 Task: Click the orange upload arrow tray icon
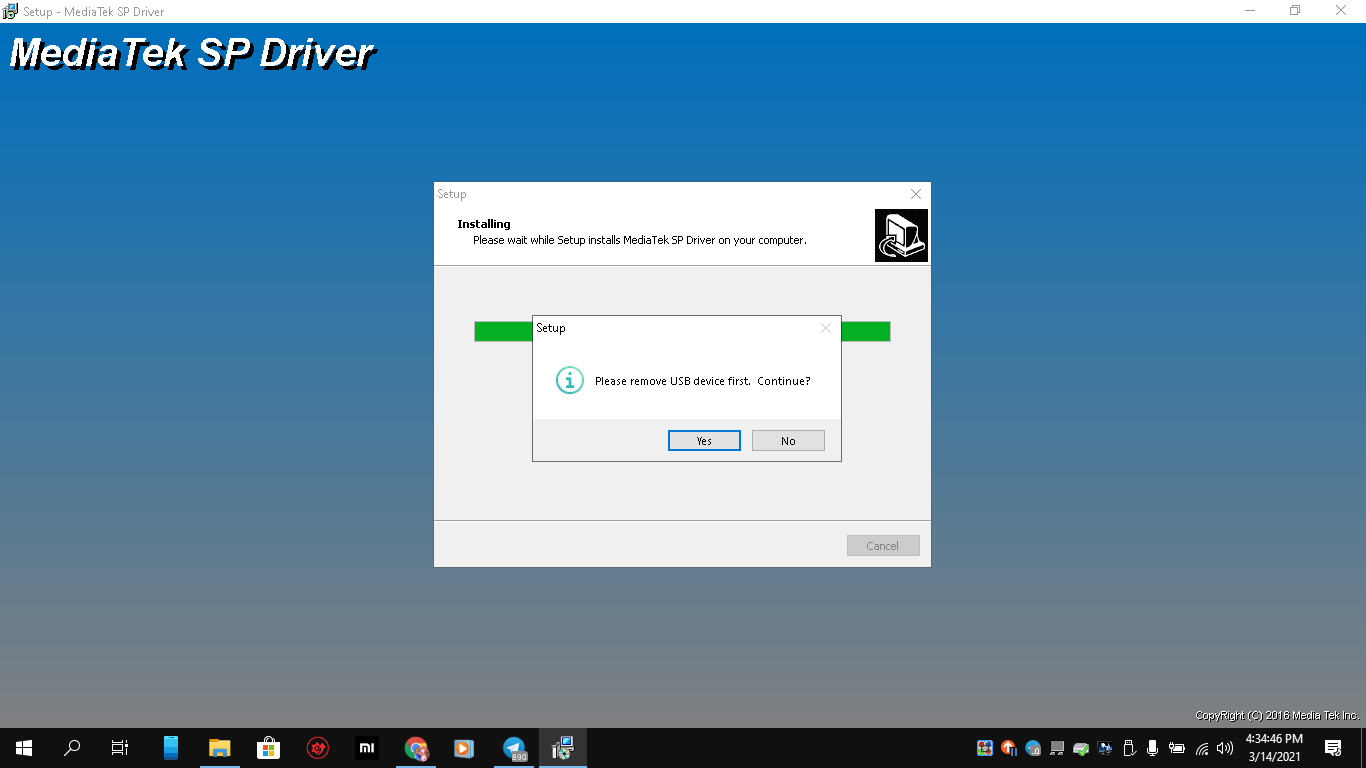[x=1009, y=748]
